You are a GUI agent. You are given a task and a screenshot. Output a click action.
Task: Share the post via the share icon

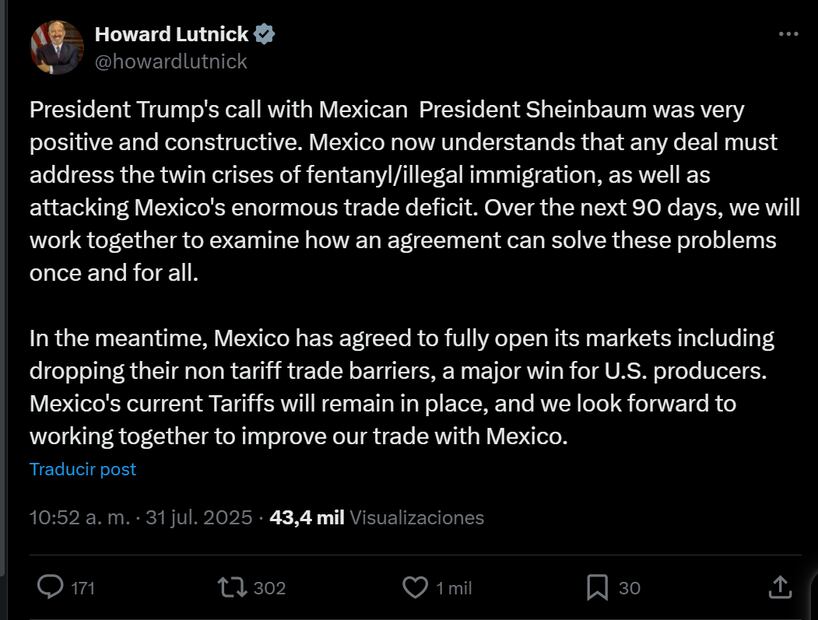coord(780,587)
